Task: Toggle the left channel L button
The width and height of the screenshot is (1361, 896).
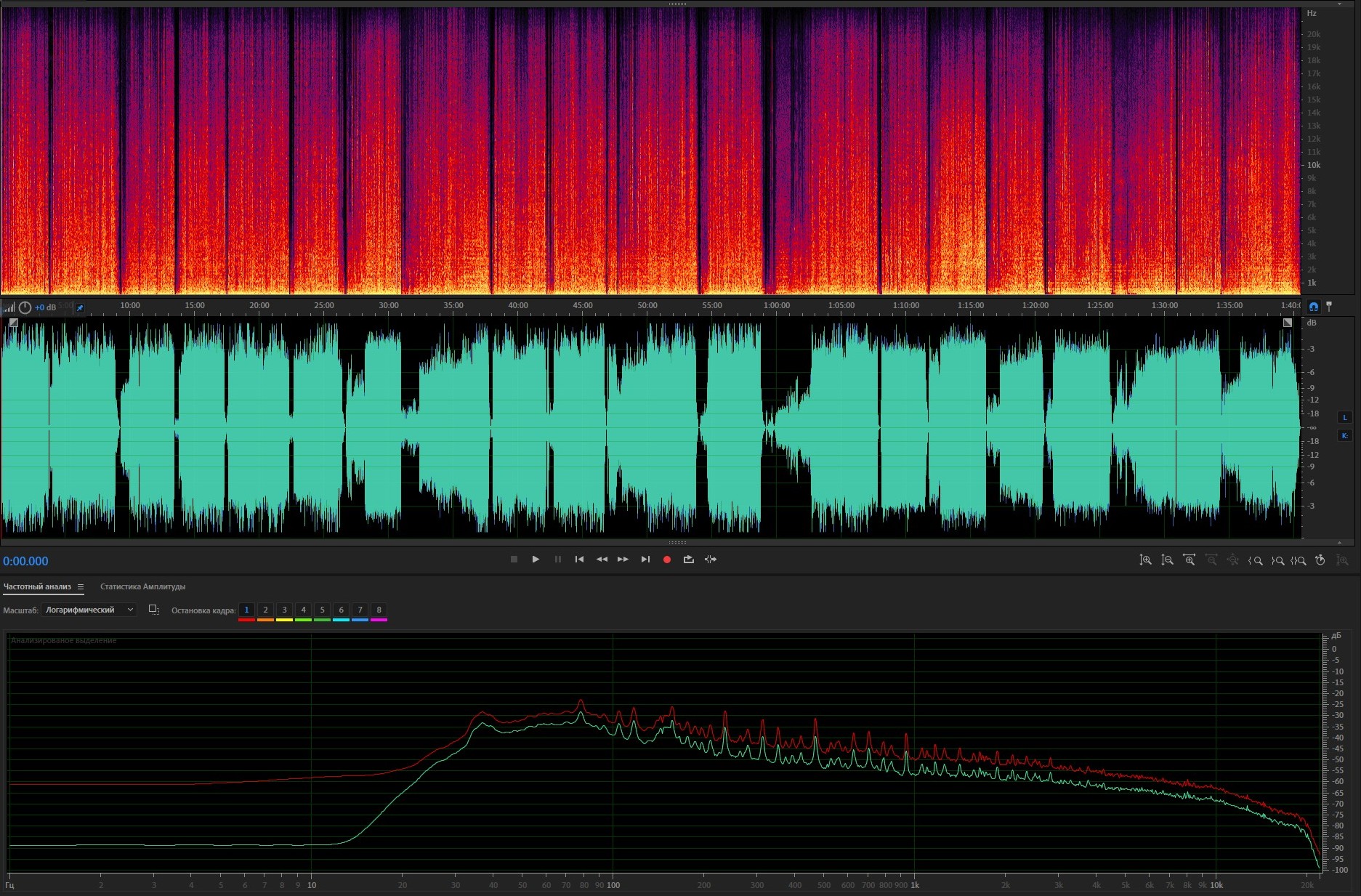Action: pyautogui.click(x=1344, y=418)
